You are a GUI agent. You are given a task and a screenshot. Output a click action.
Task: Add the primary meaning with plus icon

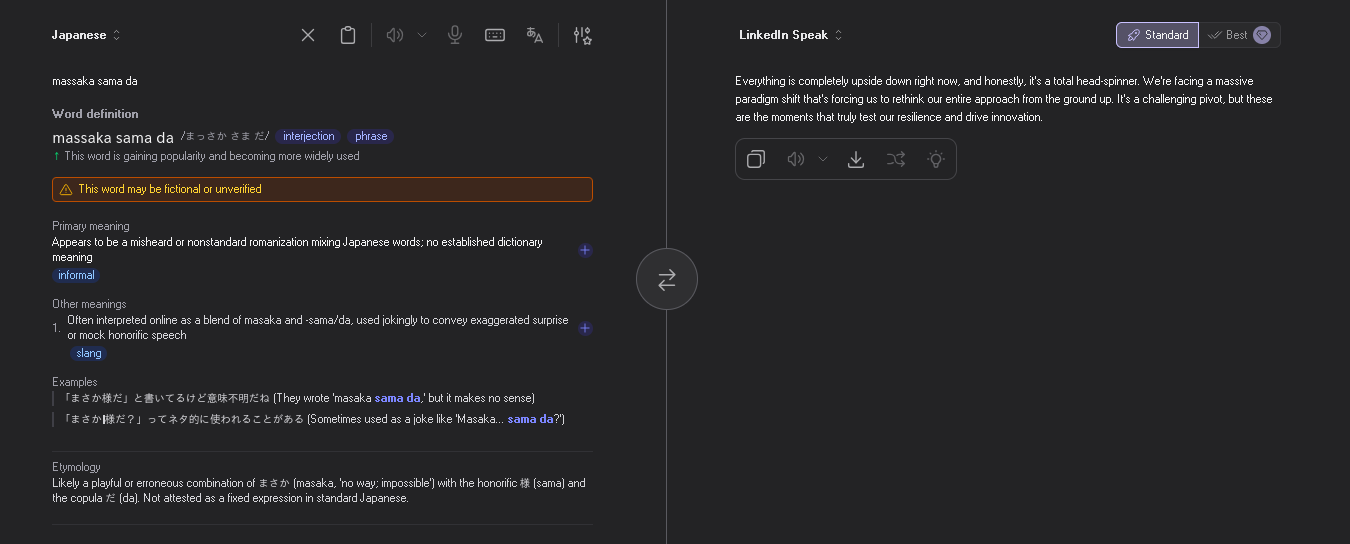pos(585,250)
